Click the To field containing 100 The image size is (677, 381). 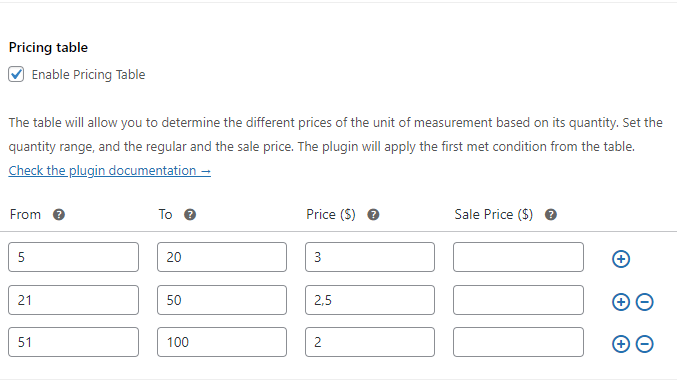222,342
